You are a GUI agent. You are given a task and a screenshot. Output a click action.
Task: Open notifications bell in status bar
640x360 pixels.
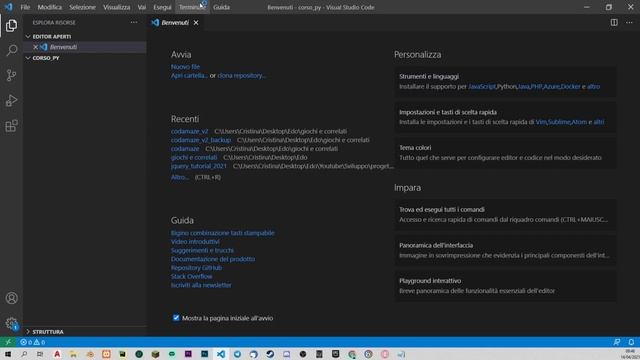(631, 342)
